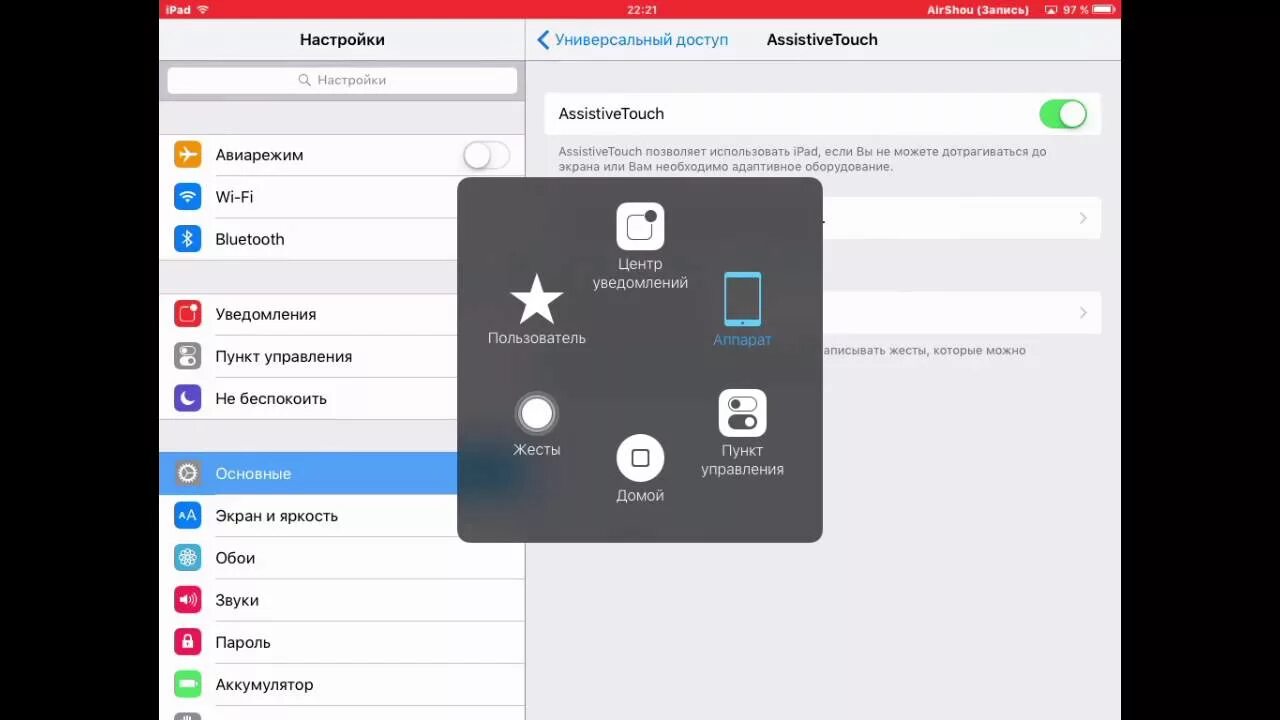
Task: Tap the Домой home button icon
Action: [640, 458]
